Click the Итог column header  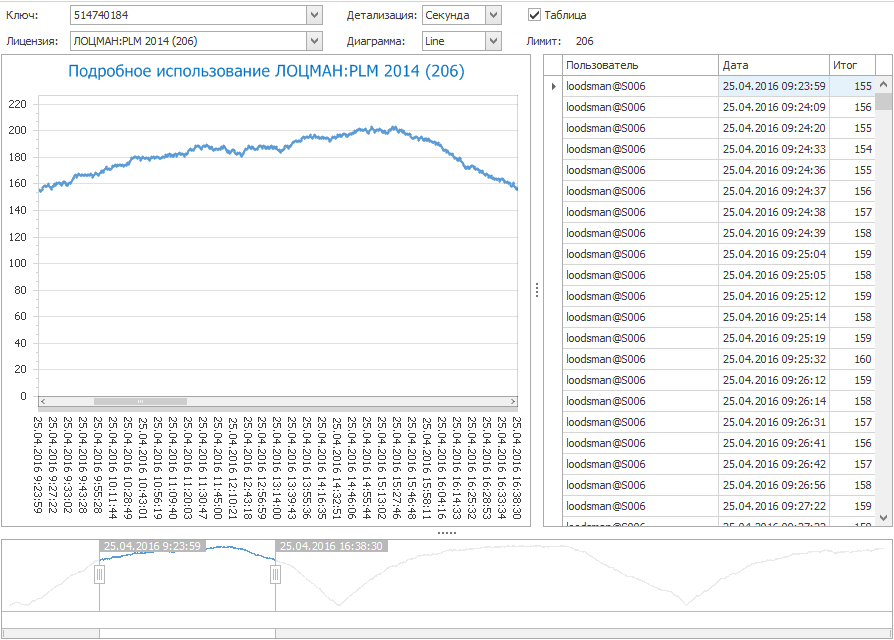851,65
